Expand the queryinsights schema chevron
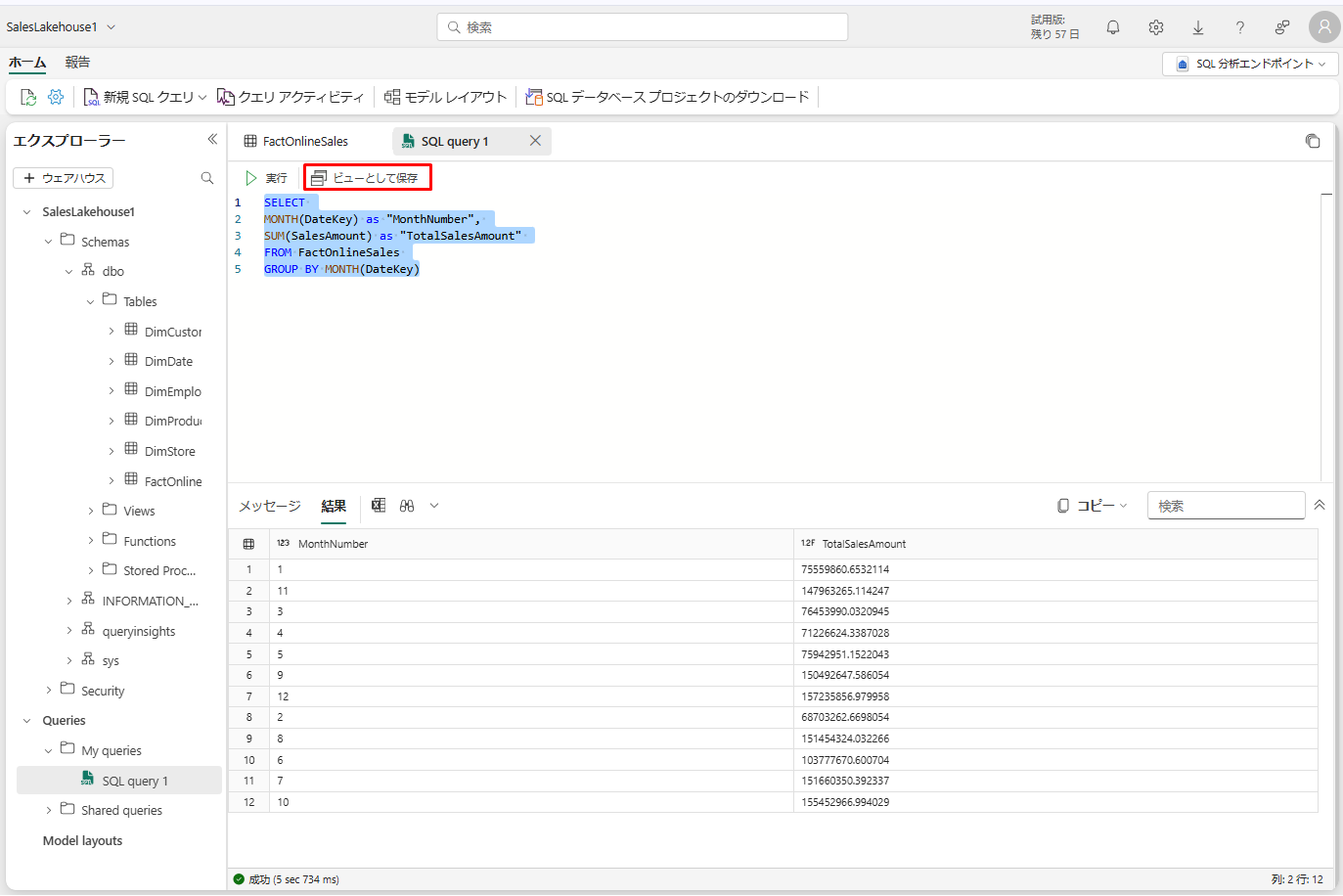 pyautogui.click(x=69, y=631)
